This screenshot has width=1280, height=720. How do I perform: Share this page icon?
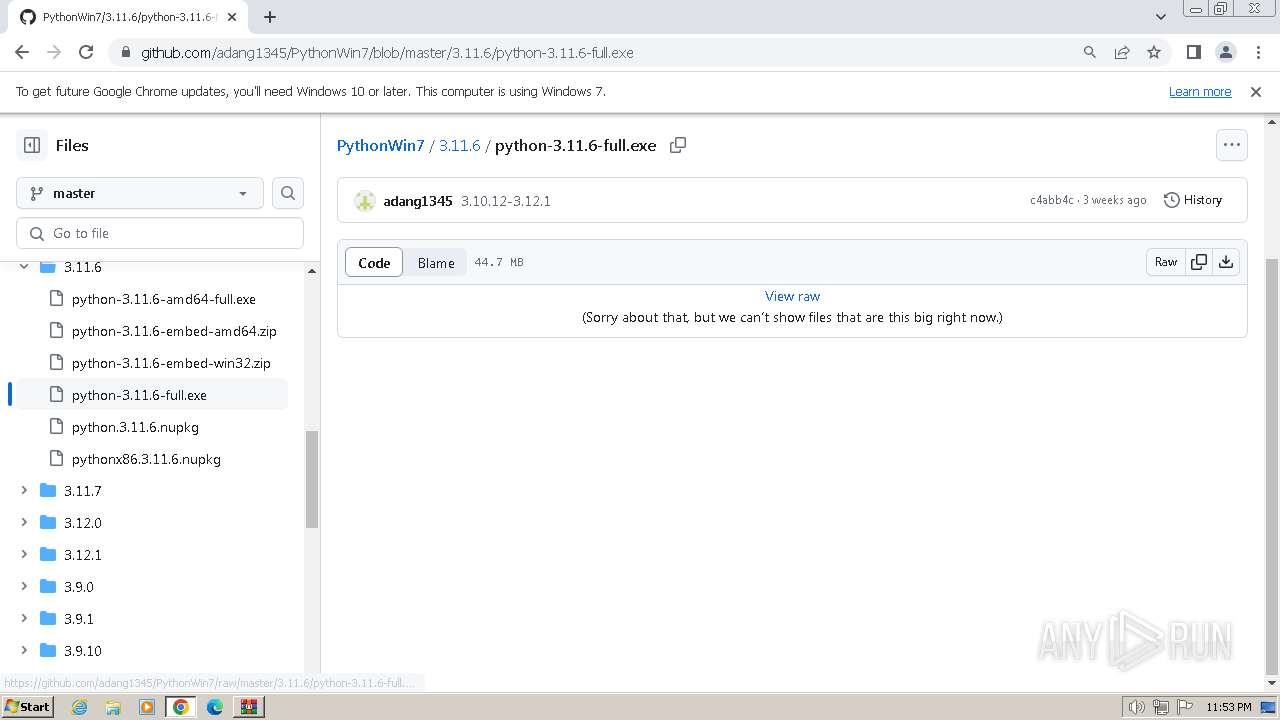[1122, 52]
